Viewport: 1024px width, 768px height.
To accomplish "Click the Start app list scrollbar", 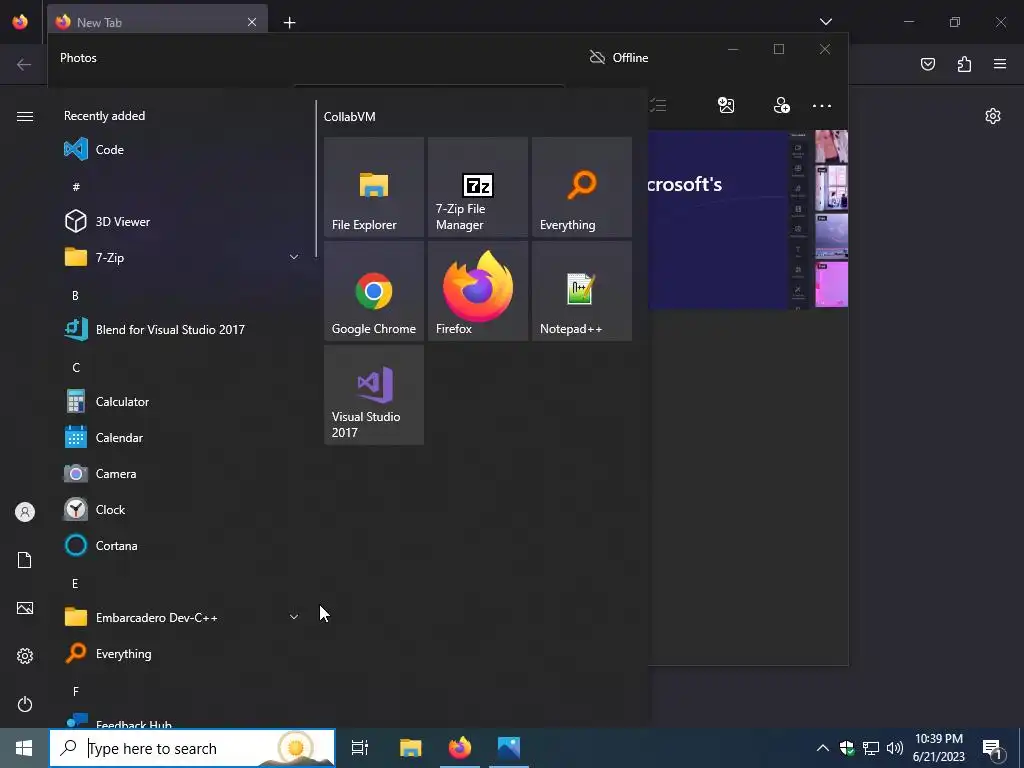I will pyautogui.click(x=316, y=178).
